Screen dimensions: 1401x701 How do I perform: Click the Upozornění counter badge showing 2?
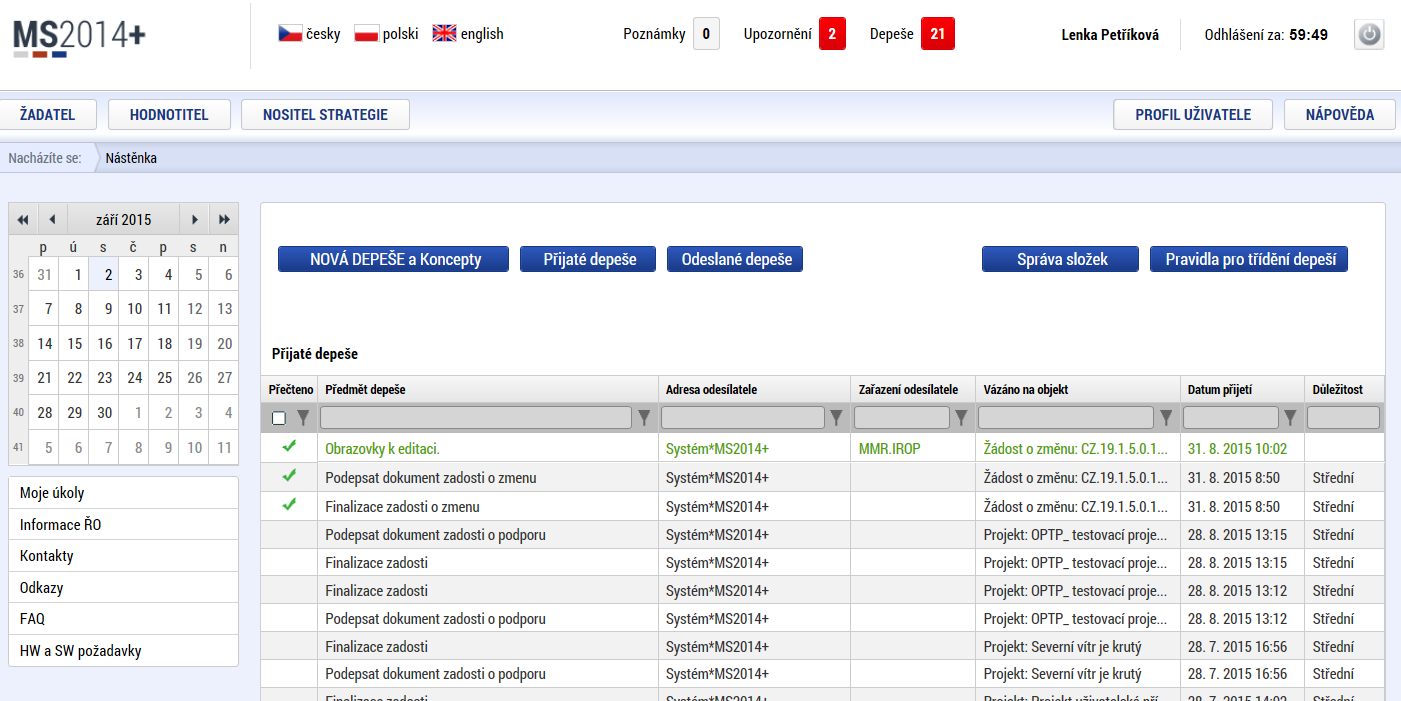pos(832,34)
